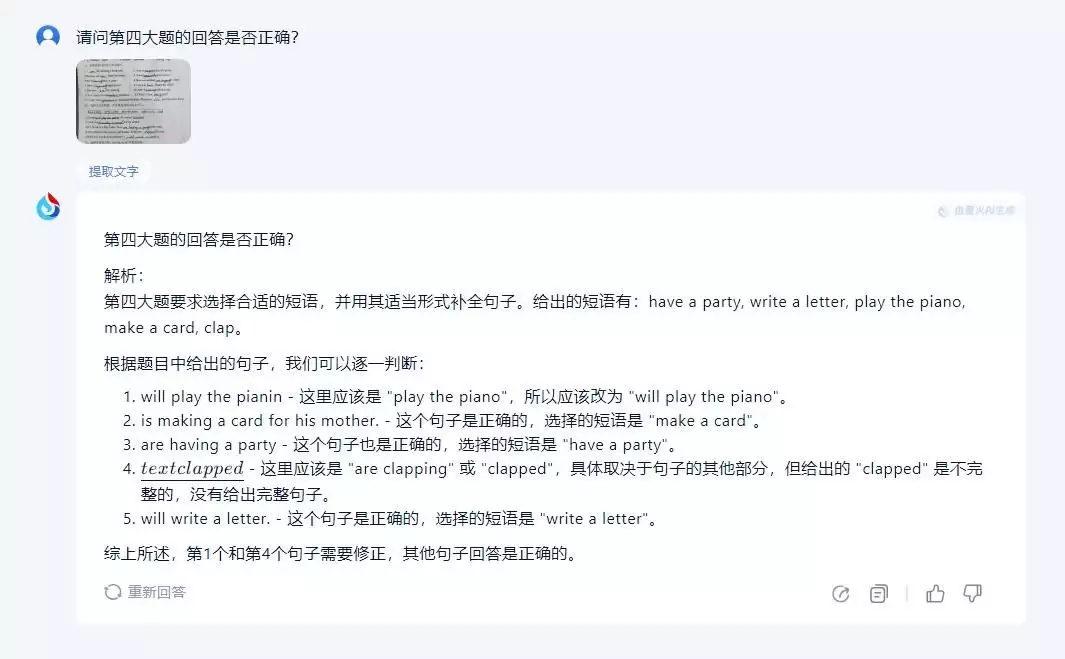Image resolution: width=1065 pixels, height=659 pixels.
Task: Click the 重新回答 regenerate button
Action: point(146,592)
